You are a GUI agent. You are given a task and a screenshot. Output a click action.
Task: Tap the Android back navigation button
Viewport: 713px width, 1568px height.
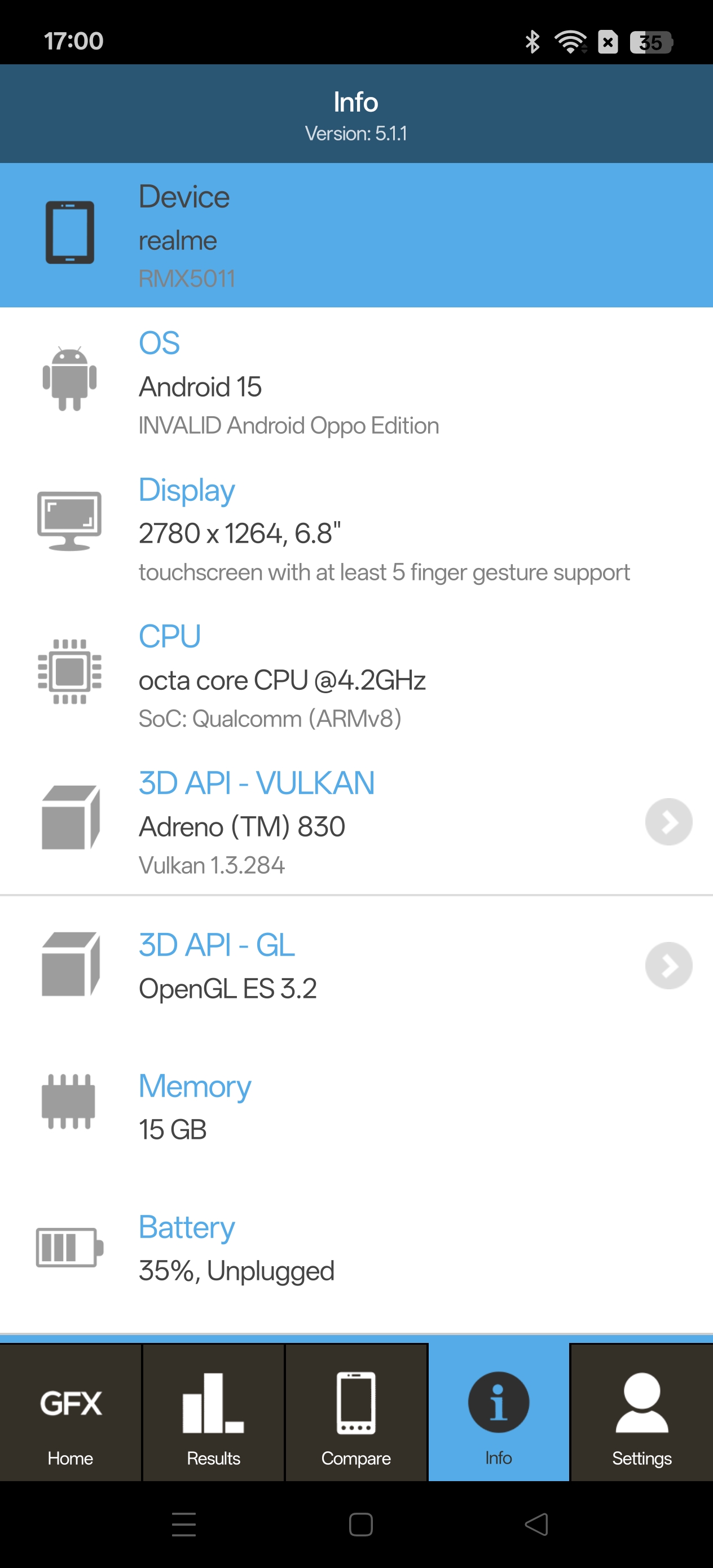536,1524
